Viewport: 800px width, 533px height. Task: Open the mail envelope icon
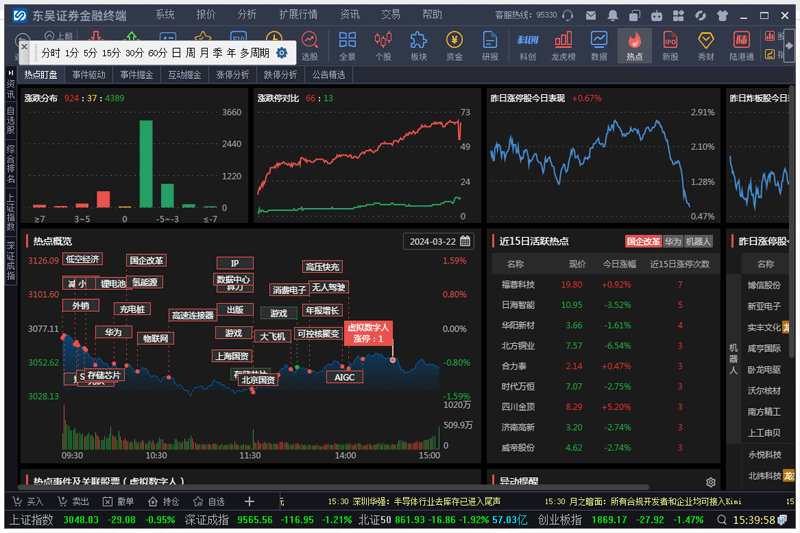591,16
